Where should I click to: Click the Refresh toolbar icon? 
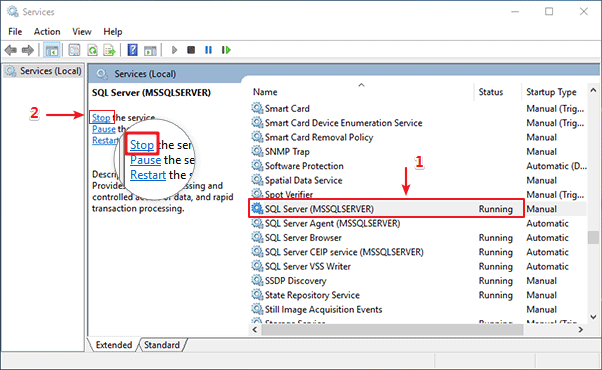point(92,50)
